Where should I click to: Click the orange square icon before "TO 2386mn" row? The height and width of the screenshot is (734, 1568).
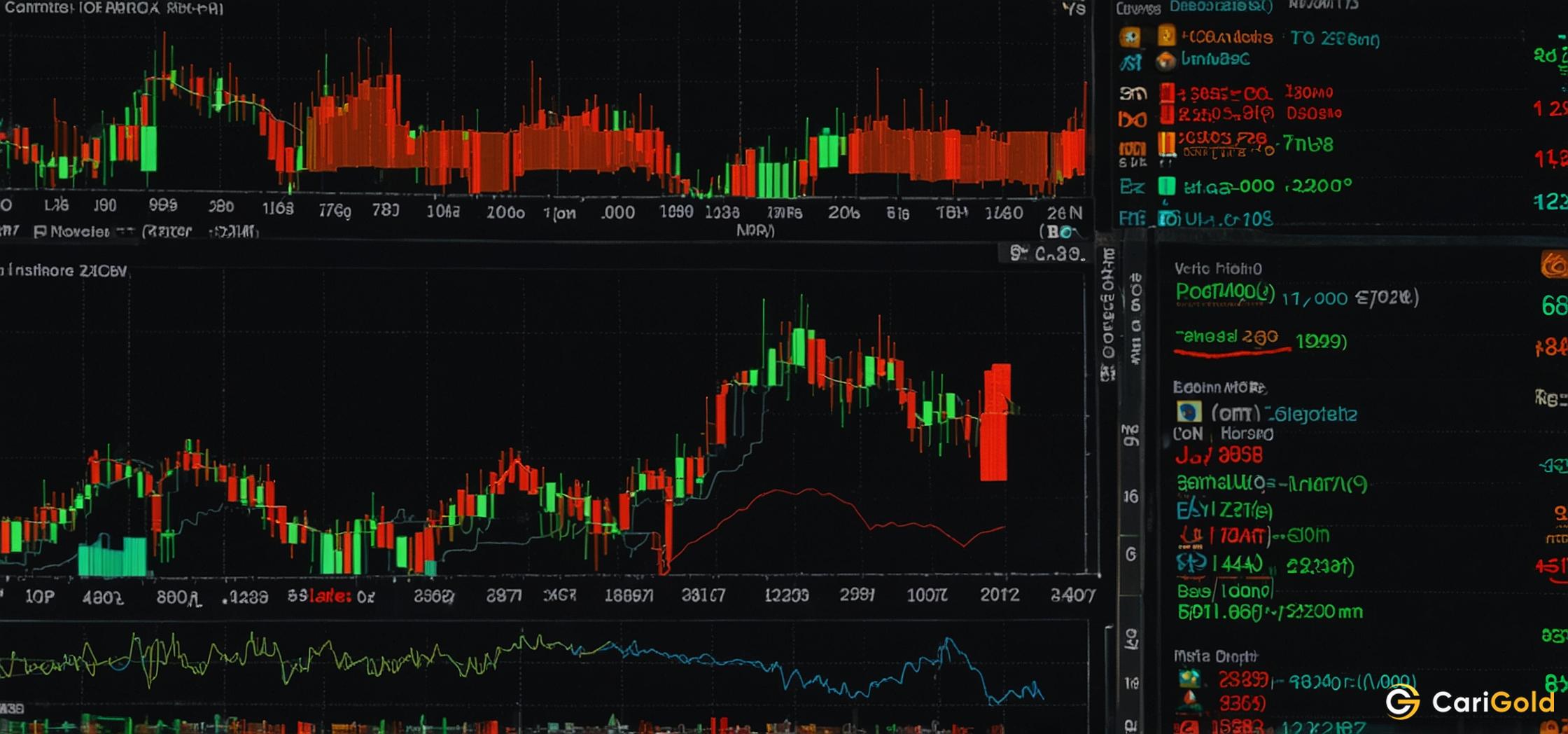[x=1166, y=34]
